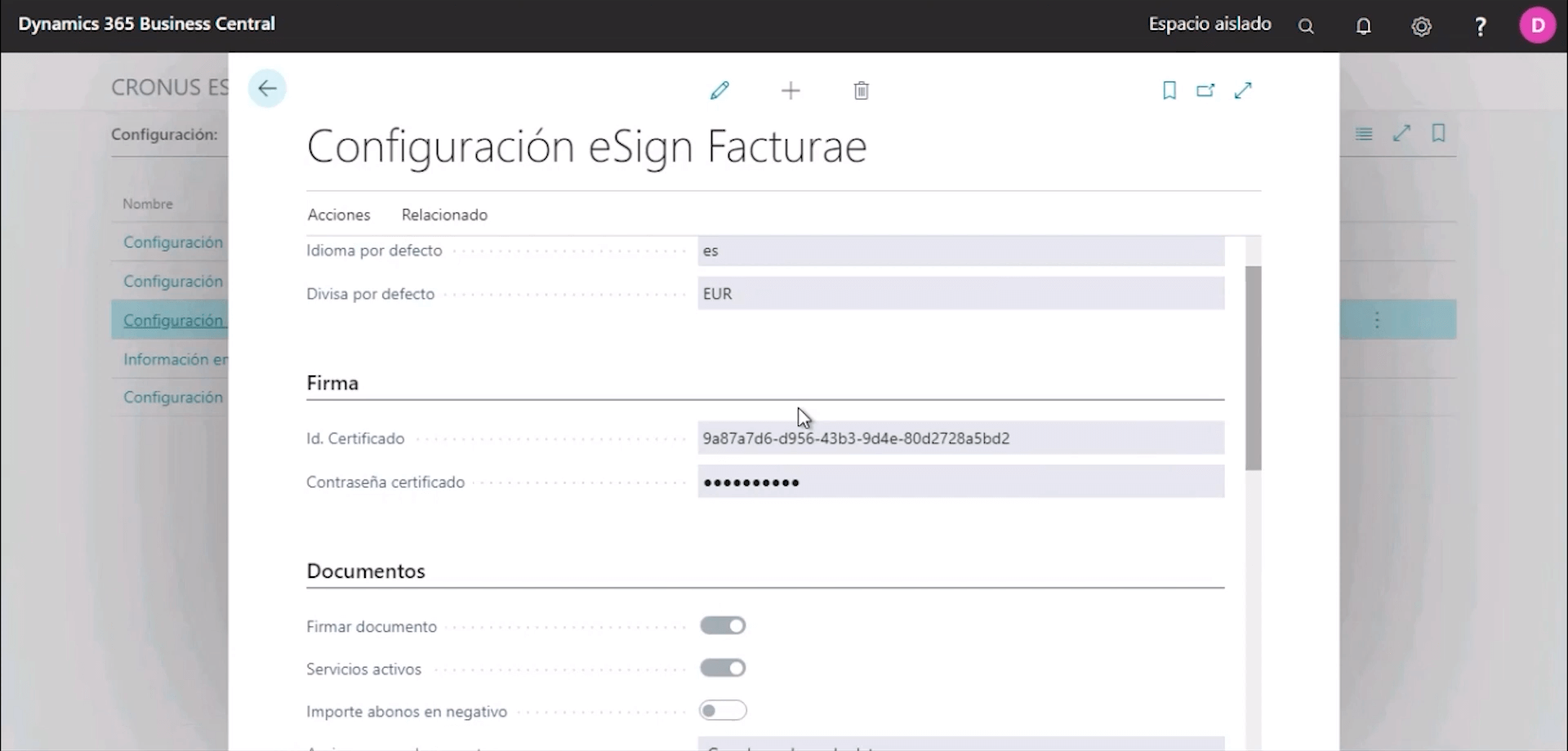Open page in new window icon
Screen dimensions: 1568x751
pos(1205,91)
